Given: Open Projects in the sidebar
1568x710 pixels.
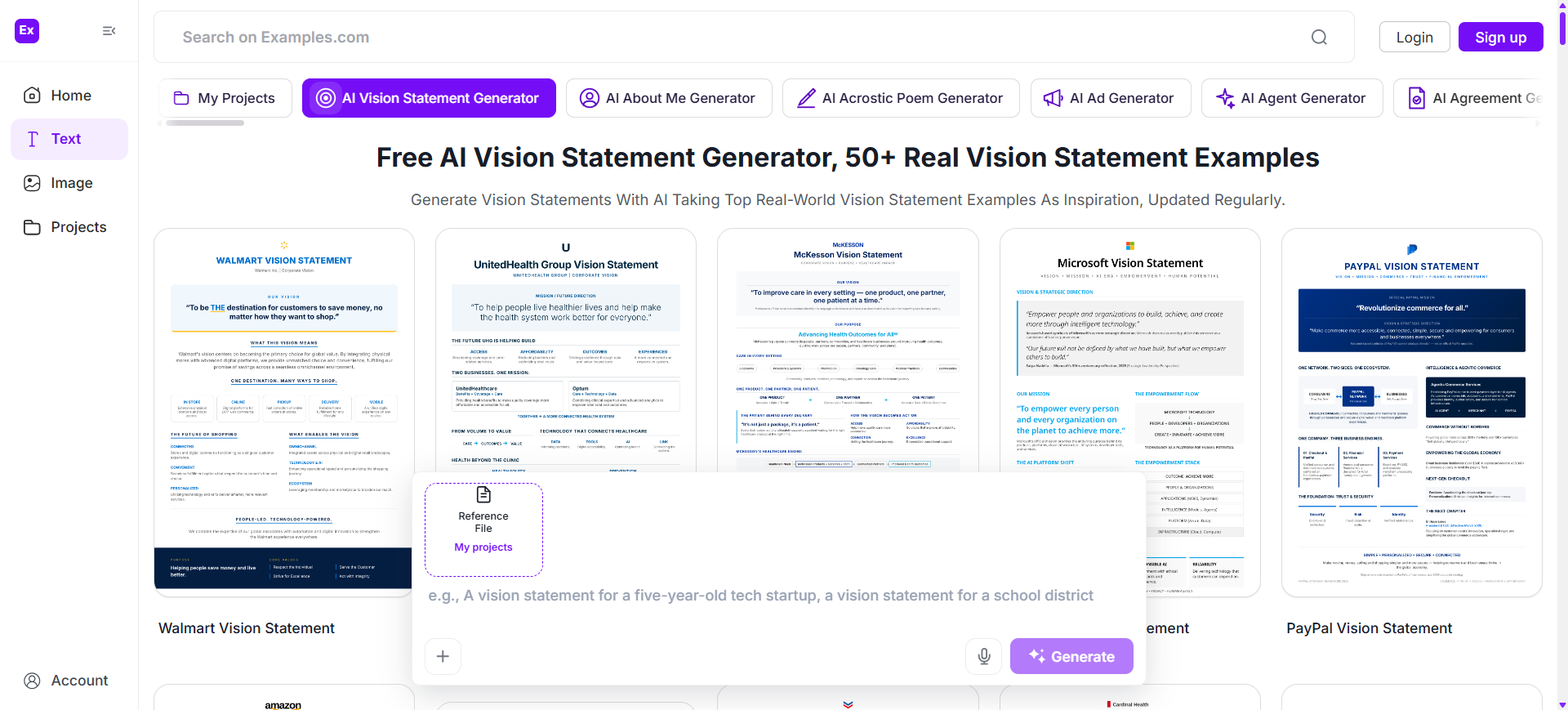Looking at the screenshot, I should click(69, 227).
